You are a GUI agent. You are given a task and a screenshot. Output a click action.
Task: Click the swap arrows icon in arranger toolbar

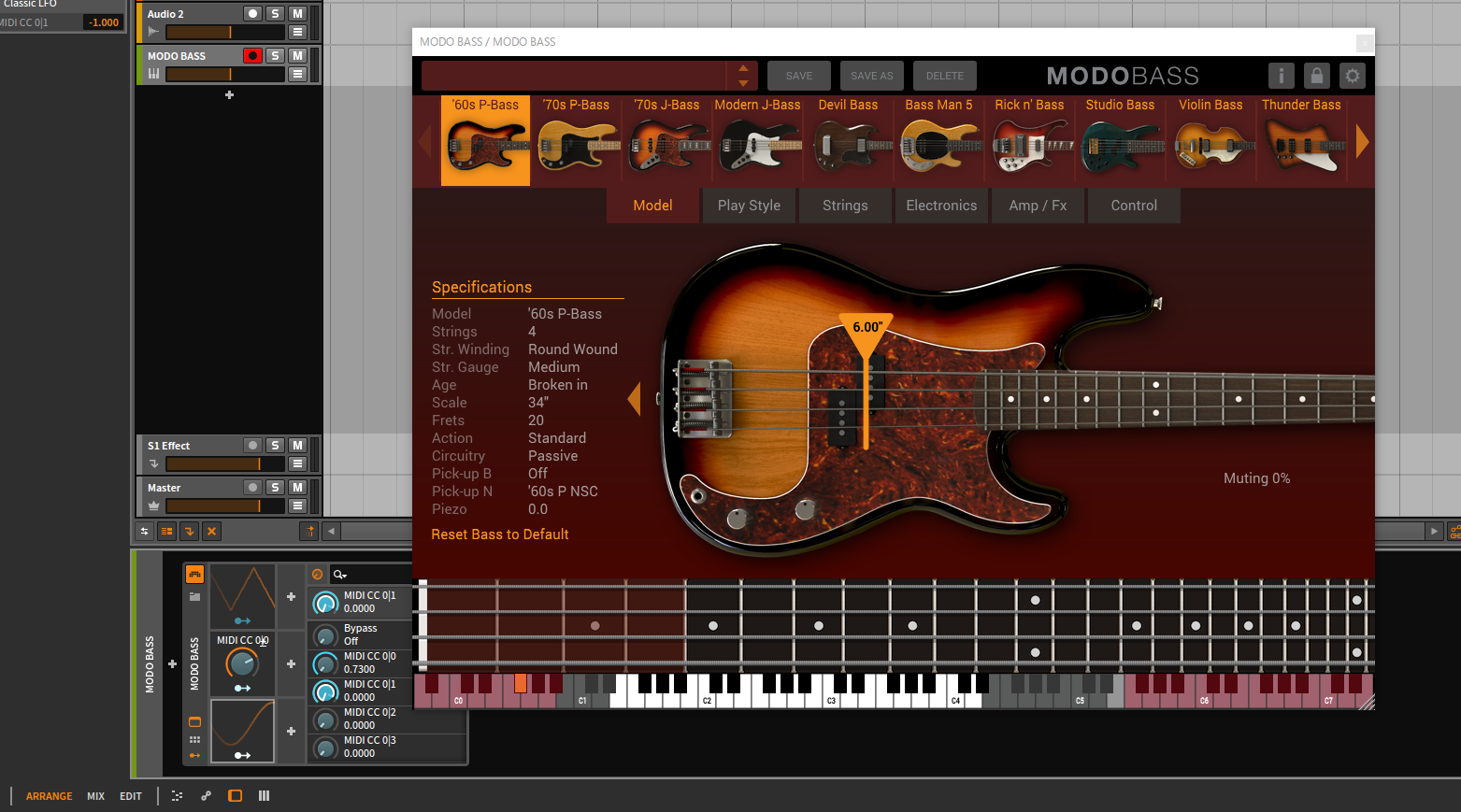click(144, 531)
